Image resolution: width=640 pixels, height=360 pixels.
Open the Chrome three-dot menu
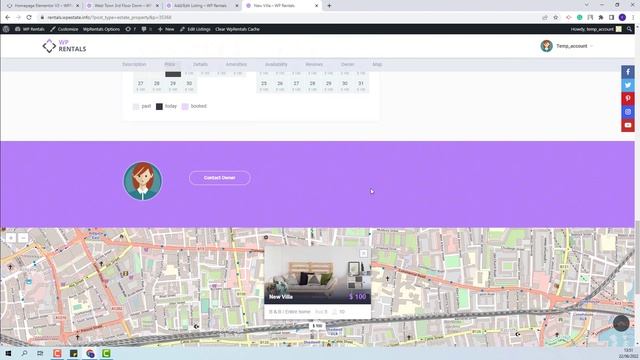pos(633,17)
